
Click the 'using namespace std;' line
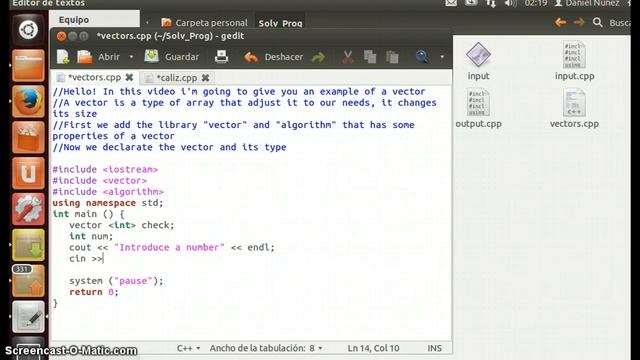coord(108,203)
